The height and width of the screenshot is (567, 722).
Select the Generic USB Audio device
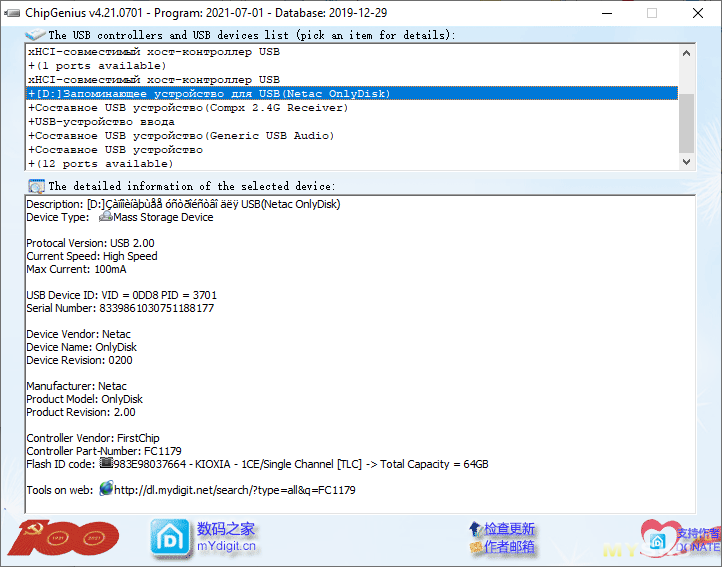pos(181,136)
